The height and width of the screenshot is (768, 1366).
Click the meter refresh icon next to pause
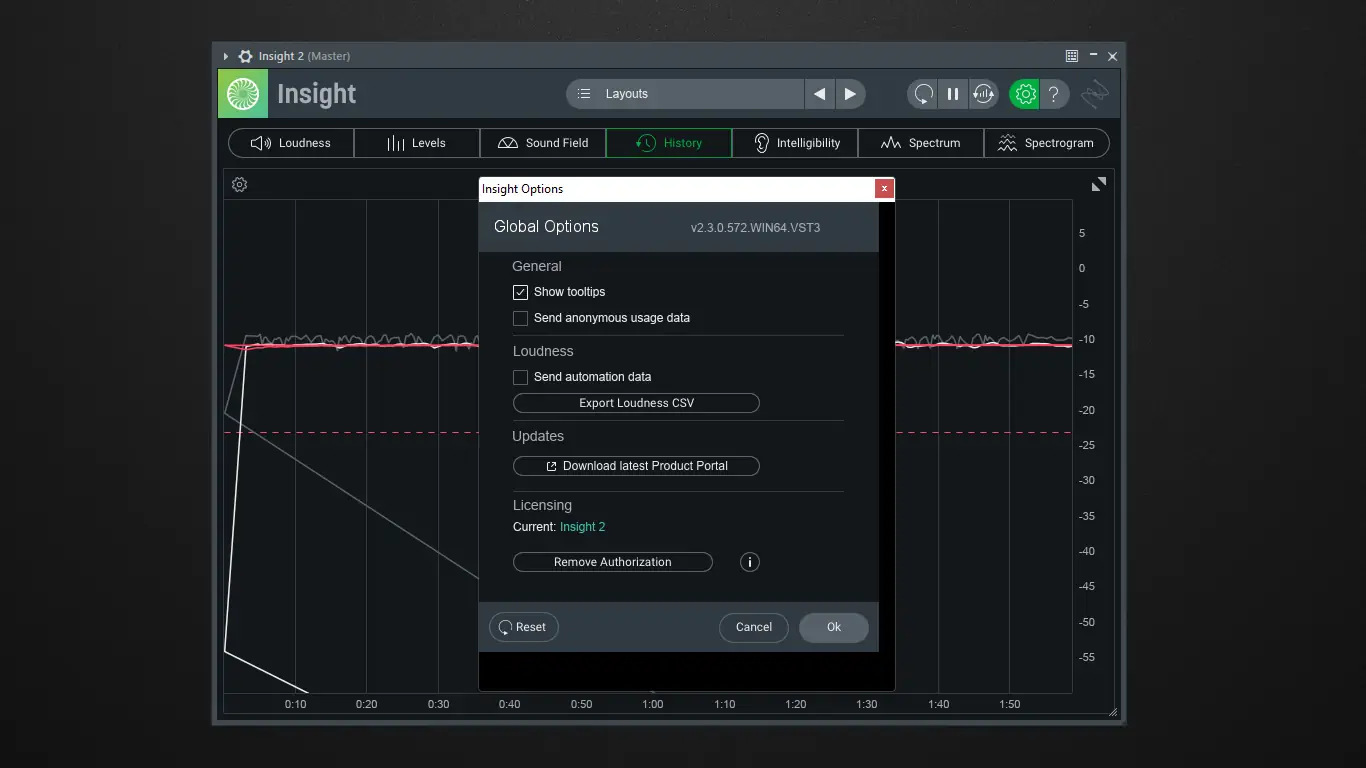pos(984,94)
